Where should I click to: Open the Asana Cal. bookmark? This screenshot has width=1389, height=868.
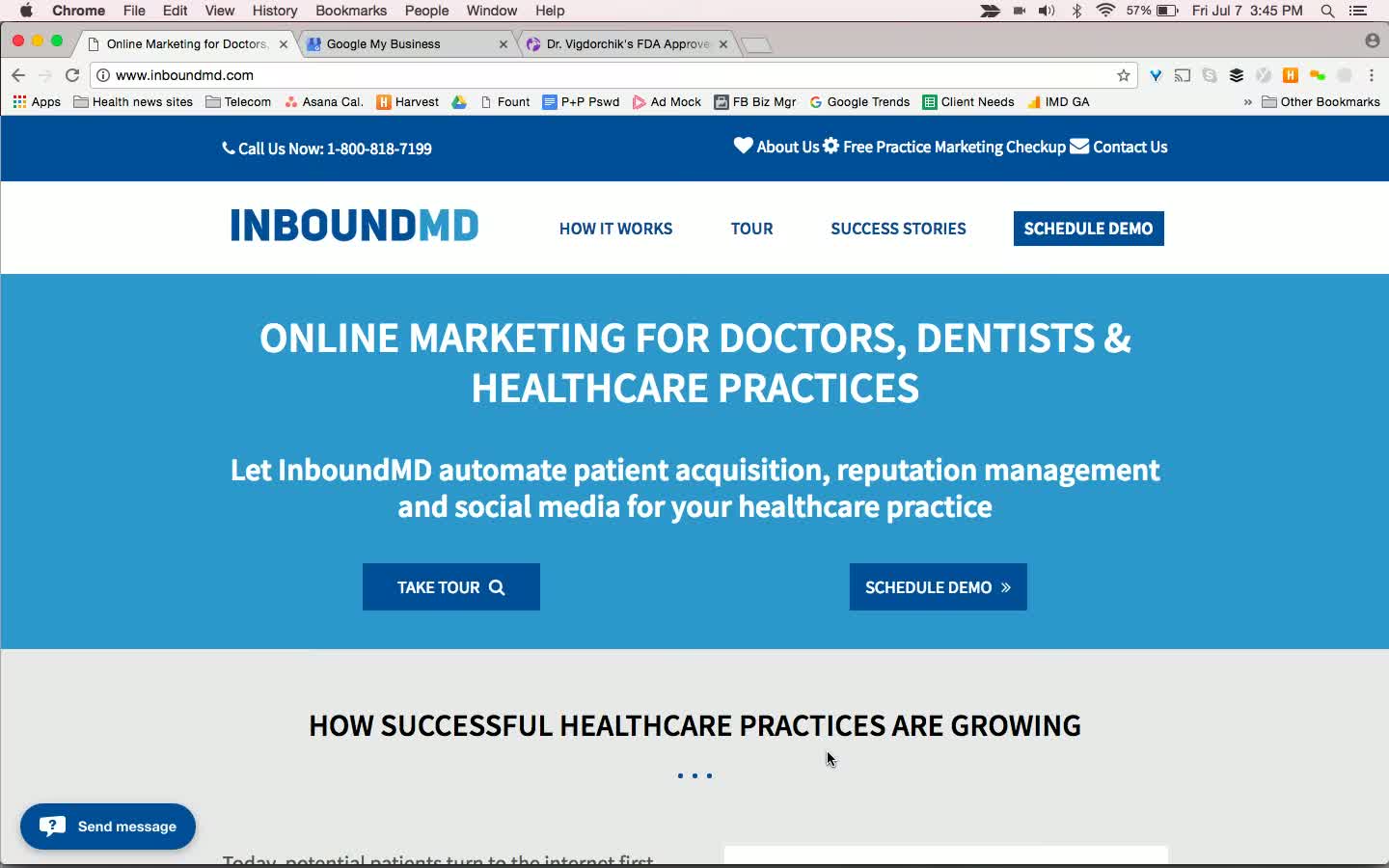point(324,102)
